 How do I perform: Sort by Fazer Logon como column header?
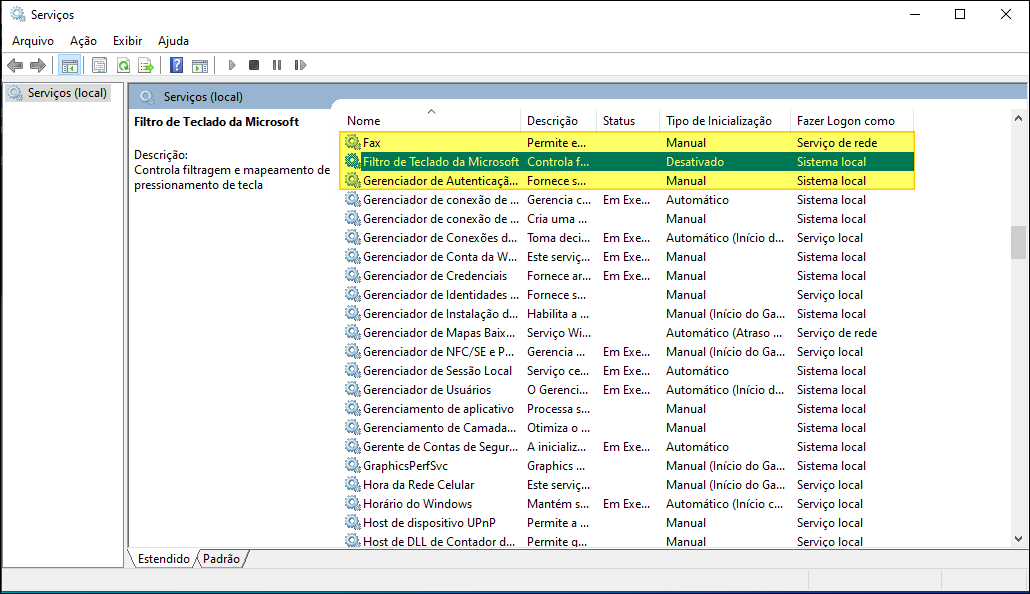click(846, 121)
